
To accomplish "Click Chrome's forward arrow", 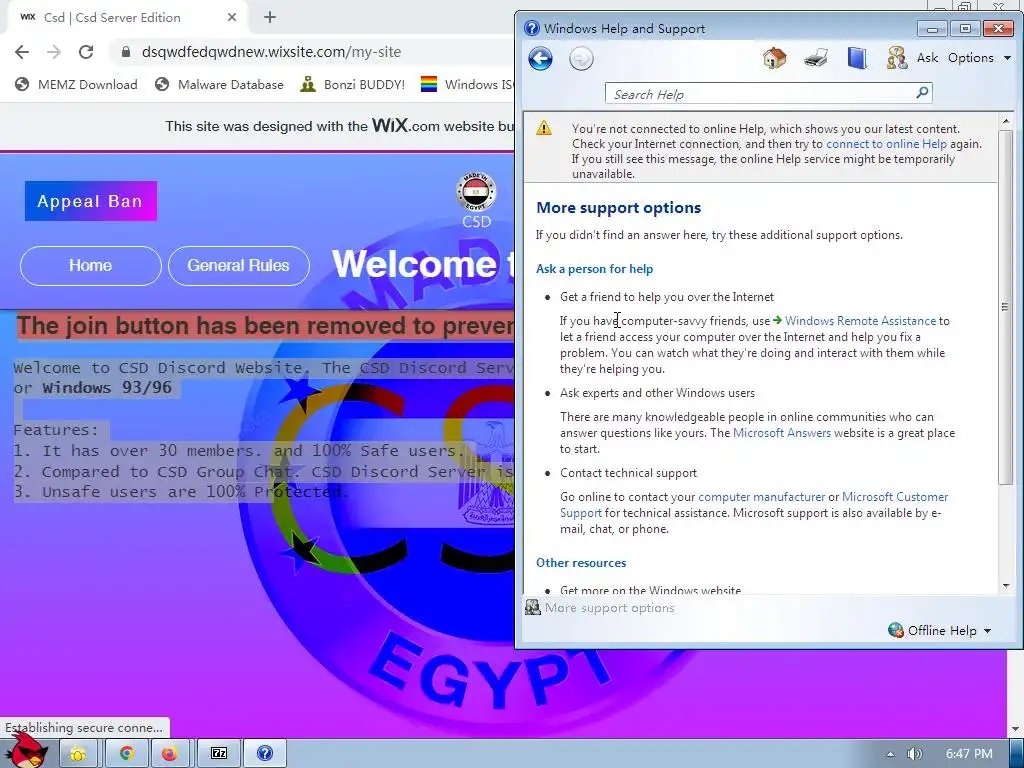I will tap(54, 52).
